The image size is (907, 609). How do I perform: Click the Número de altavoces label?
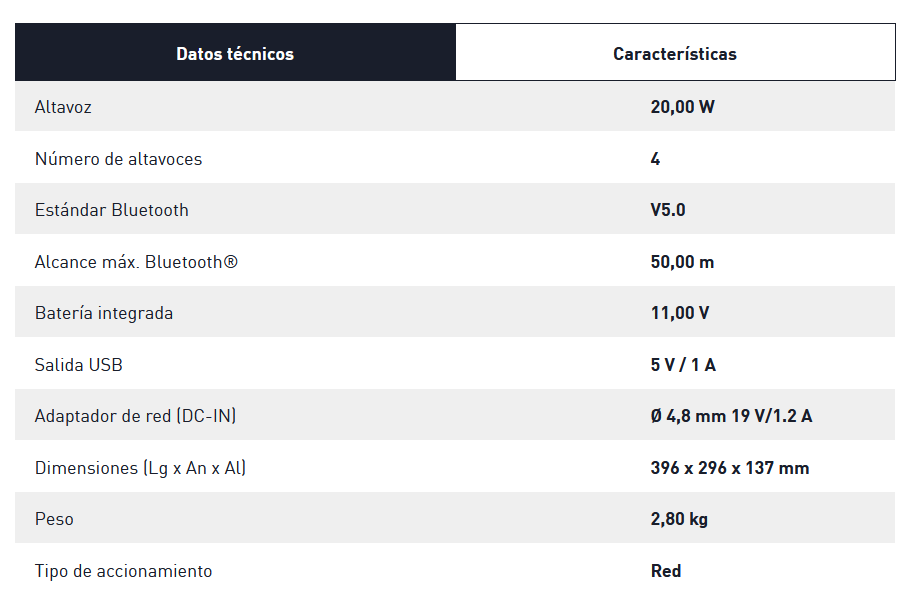[118, 159]
